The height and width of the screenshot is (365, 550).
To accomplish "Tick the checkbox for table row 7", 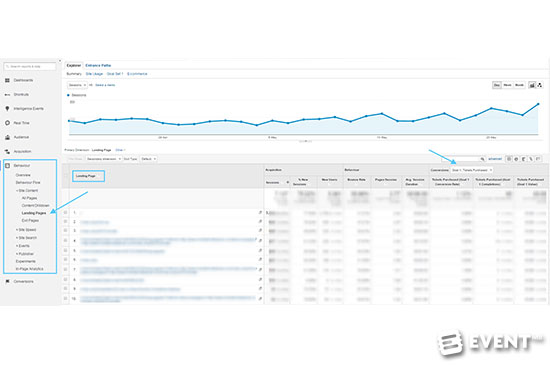I will 66,270.
